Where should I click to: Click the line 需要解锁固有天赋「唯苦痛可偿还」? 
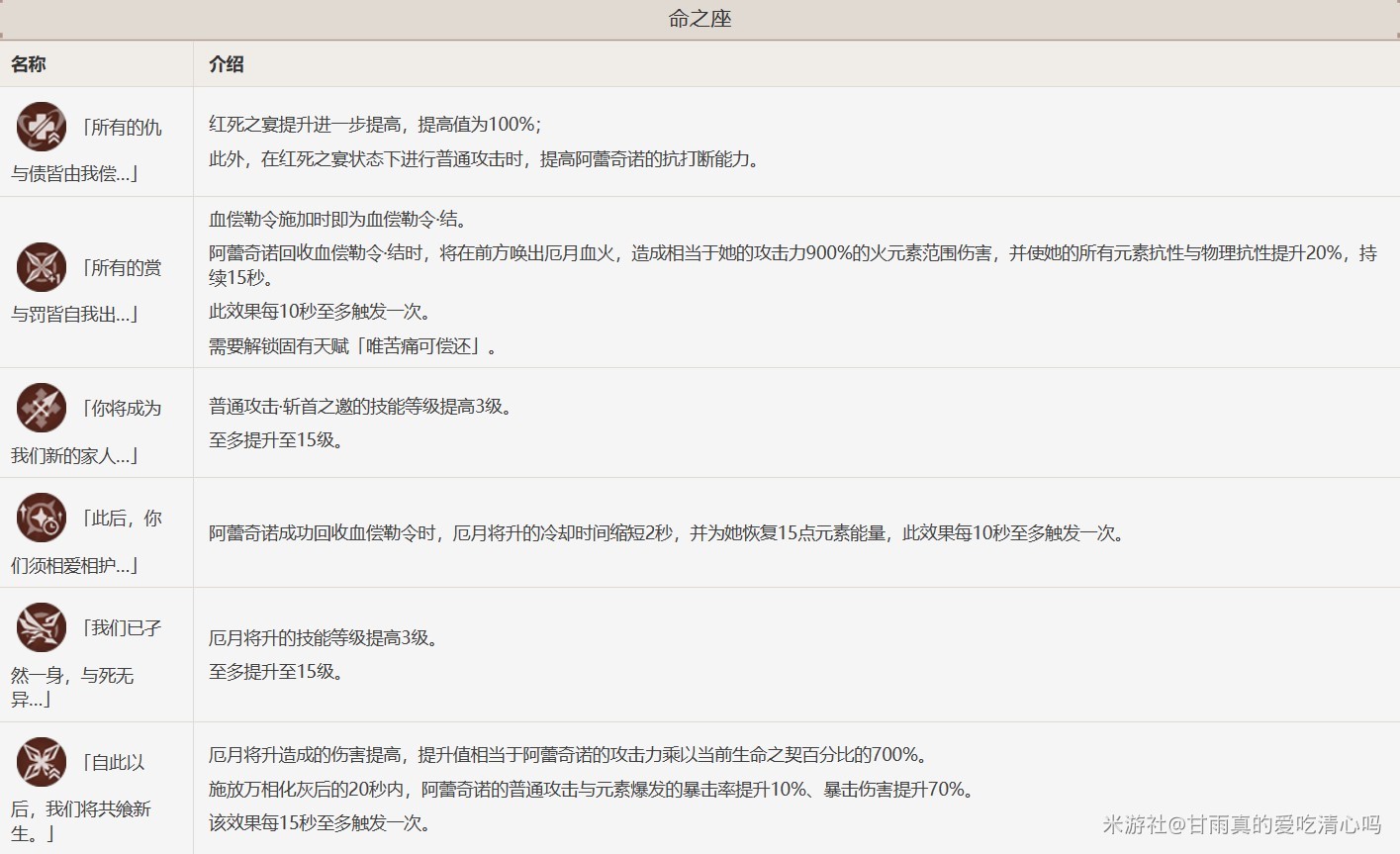coord(352,346)
